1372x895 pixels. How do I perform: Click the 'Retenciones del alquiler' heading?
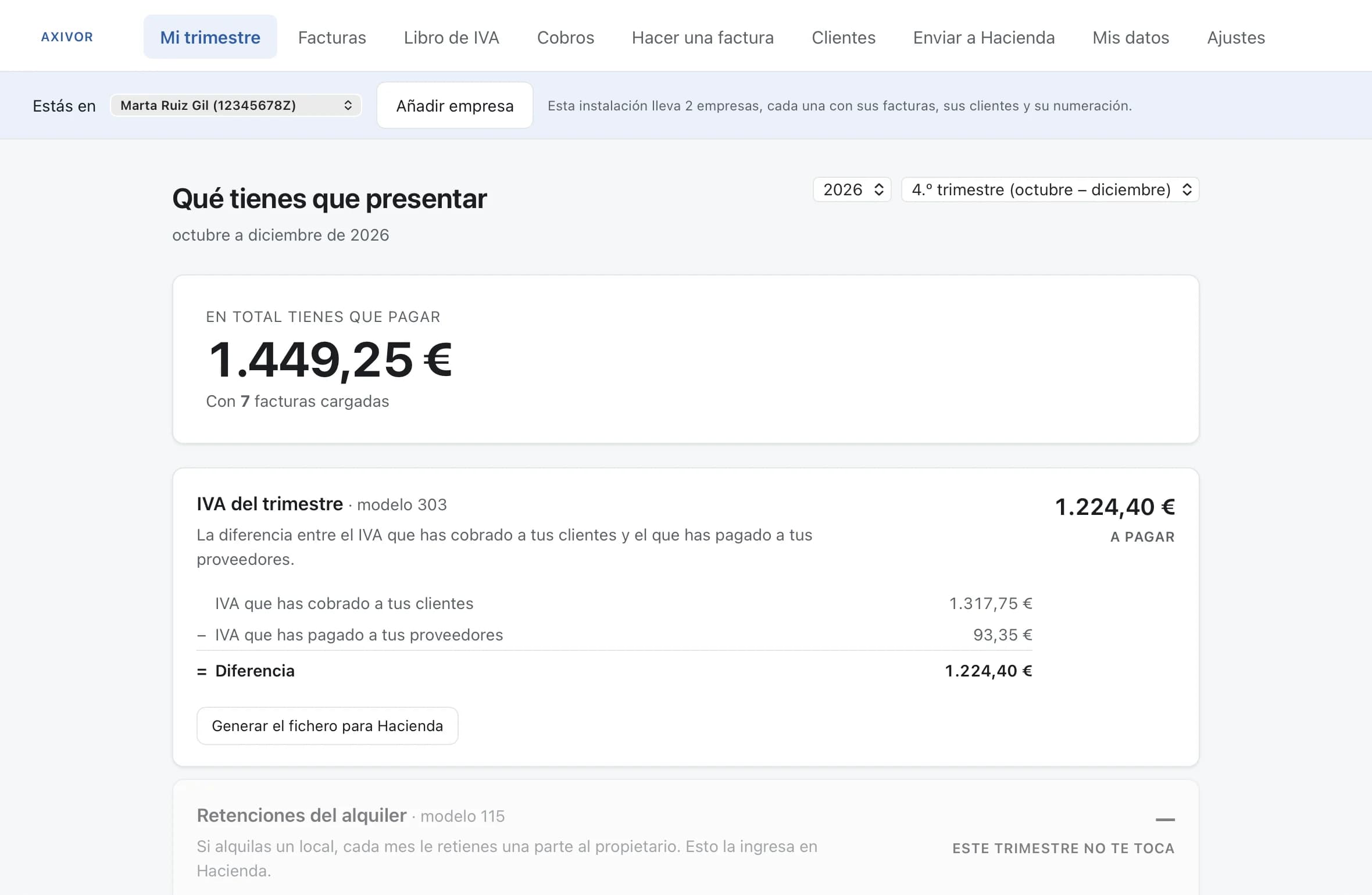point(301,815)
